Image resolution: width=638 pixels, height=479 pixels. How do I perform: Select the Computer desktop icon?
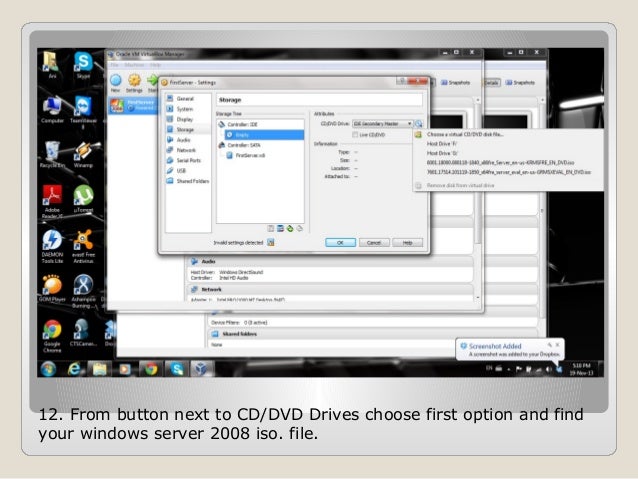tap(52, 110)
